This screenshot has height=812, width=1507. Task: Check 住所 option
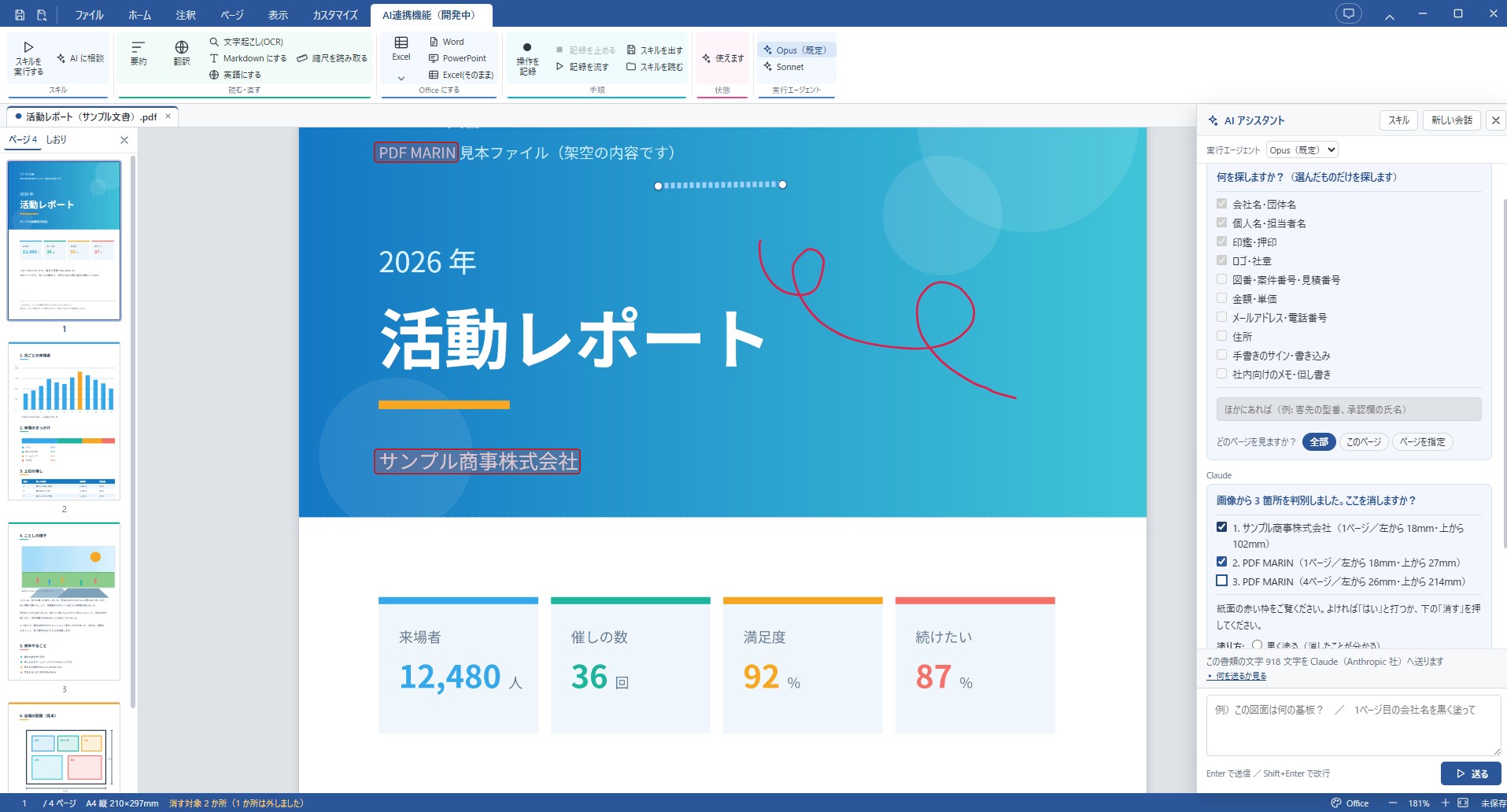[x=1221, y=336]
